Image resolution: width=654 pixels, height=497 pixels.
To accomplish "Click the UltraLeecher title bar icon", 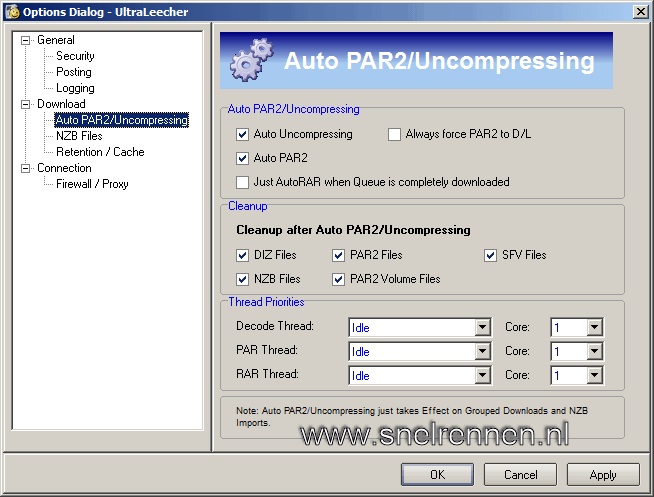I will point(13,12).
